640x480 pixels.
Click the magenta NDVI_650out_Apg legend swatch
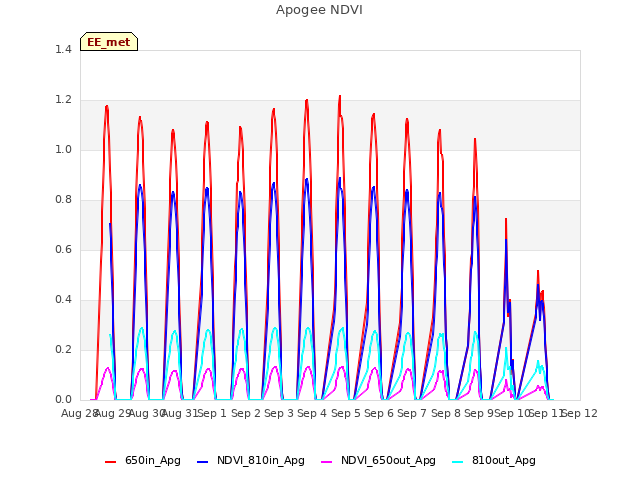click(x=327, y=462)
